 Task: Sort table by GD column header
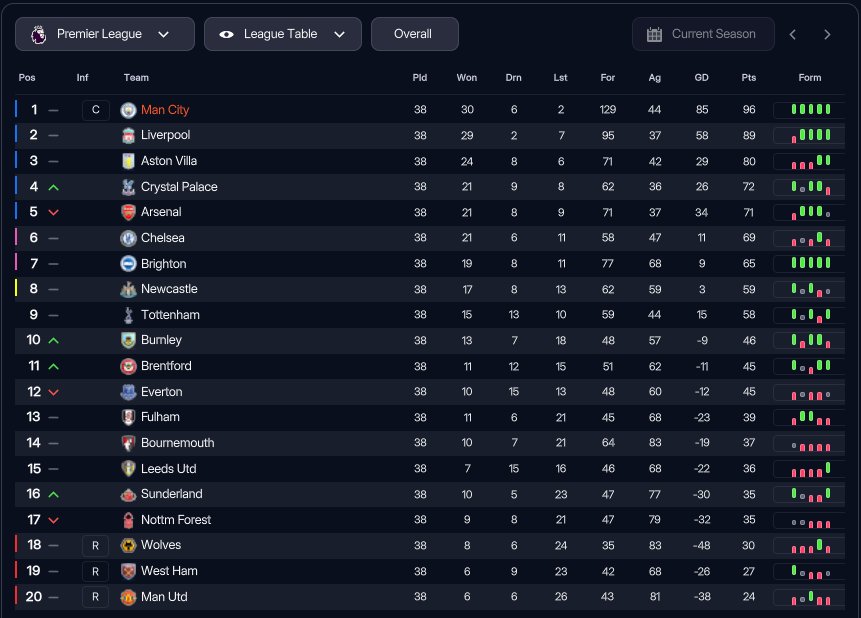point(702,78)
